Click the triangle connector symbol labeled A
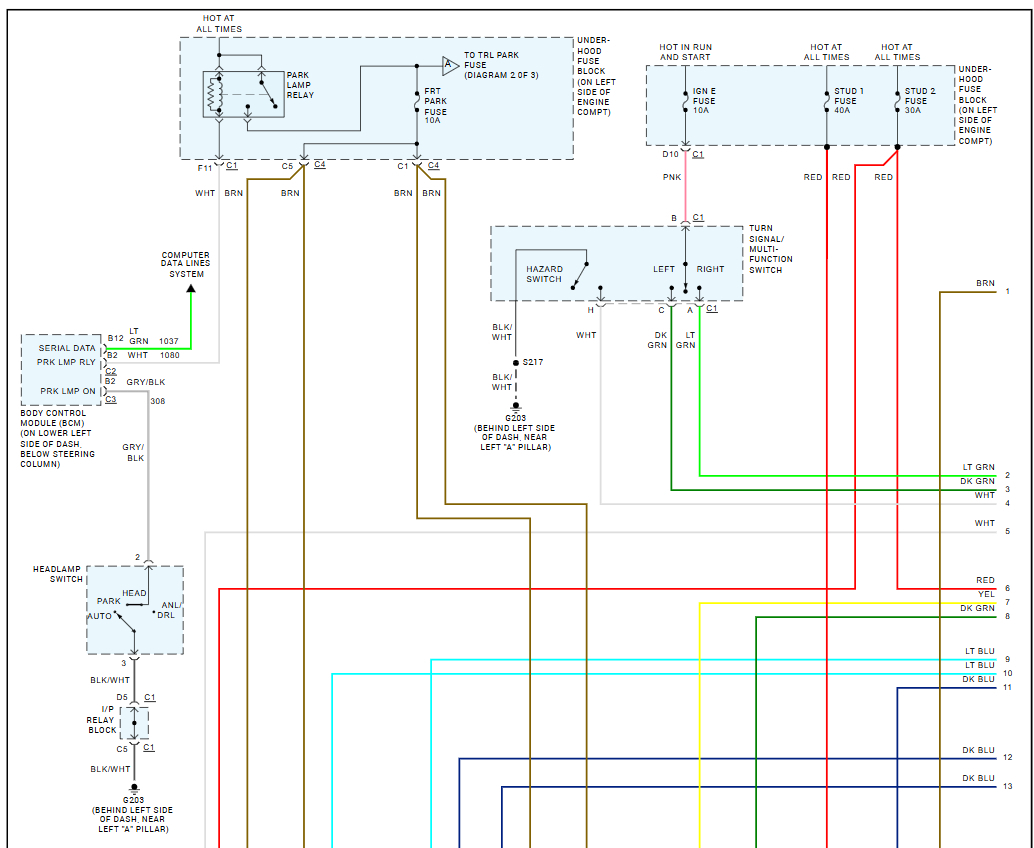The height and width of the screenshot is (848, 1034). (450, 65)
